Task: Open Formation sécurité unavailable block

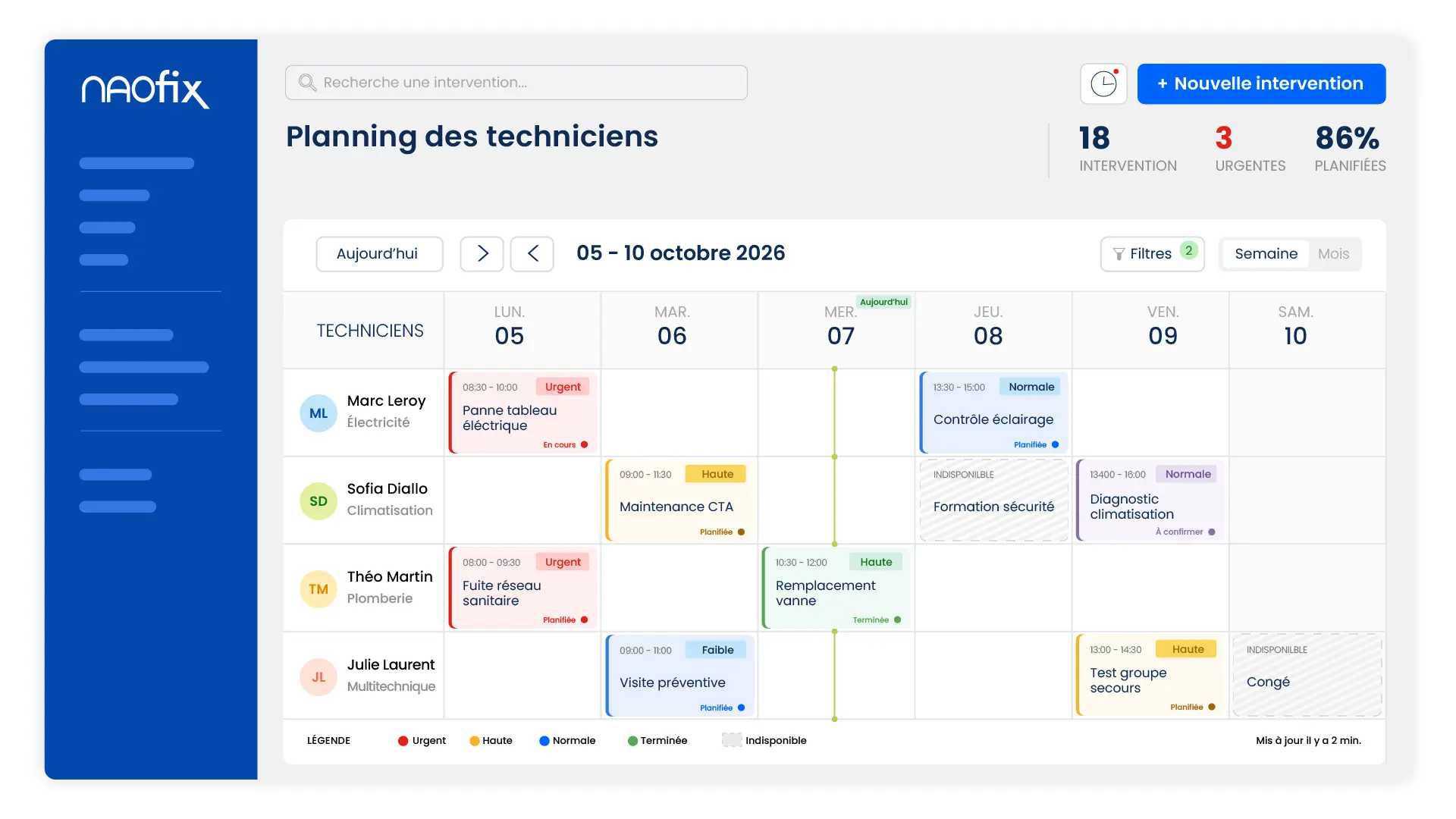Action: point(993,500)
